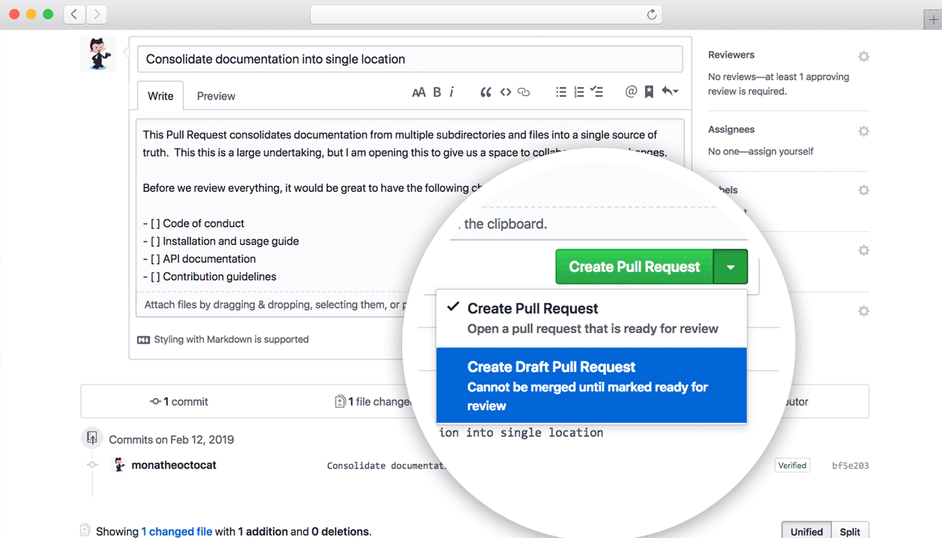Toggle italic formatting in editor toolbar
Viewport: 942px width, 538px height.
[x=451, y=92]
